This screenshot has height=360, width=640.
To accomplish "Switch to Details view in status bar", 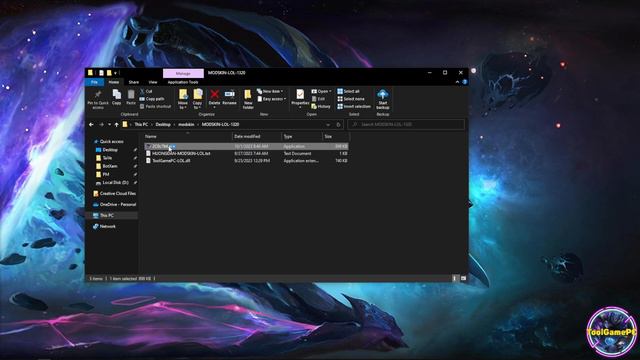I will tap(454, 278).
